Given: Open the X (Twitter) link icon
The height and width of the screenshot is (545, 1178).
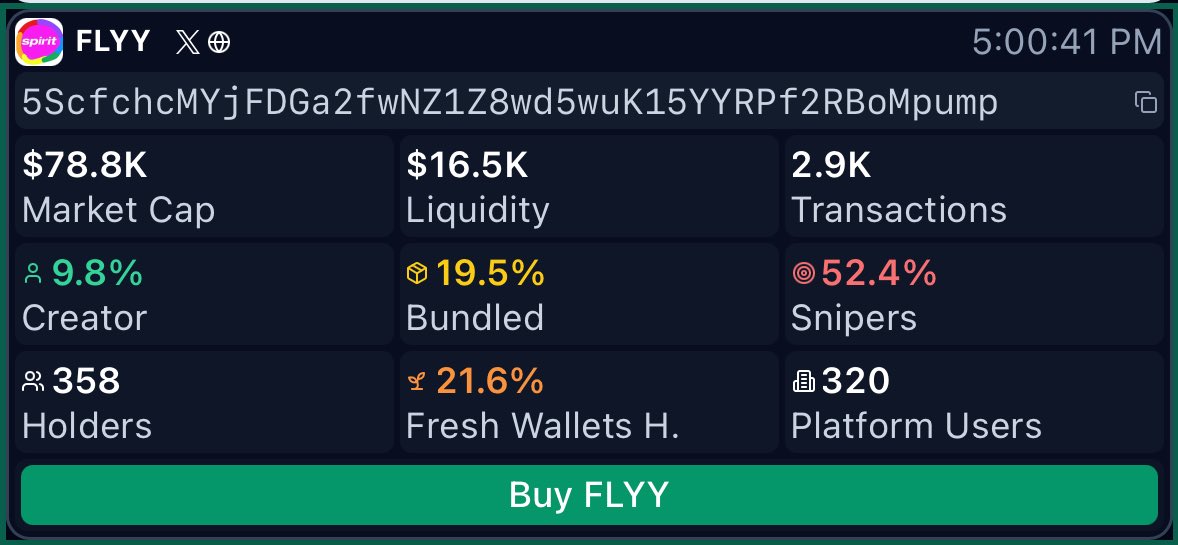Looking at the screenshot, I should (x=188, y=42).
